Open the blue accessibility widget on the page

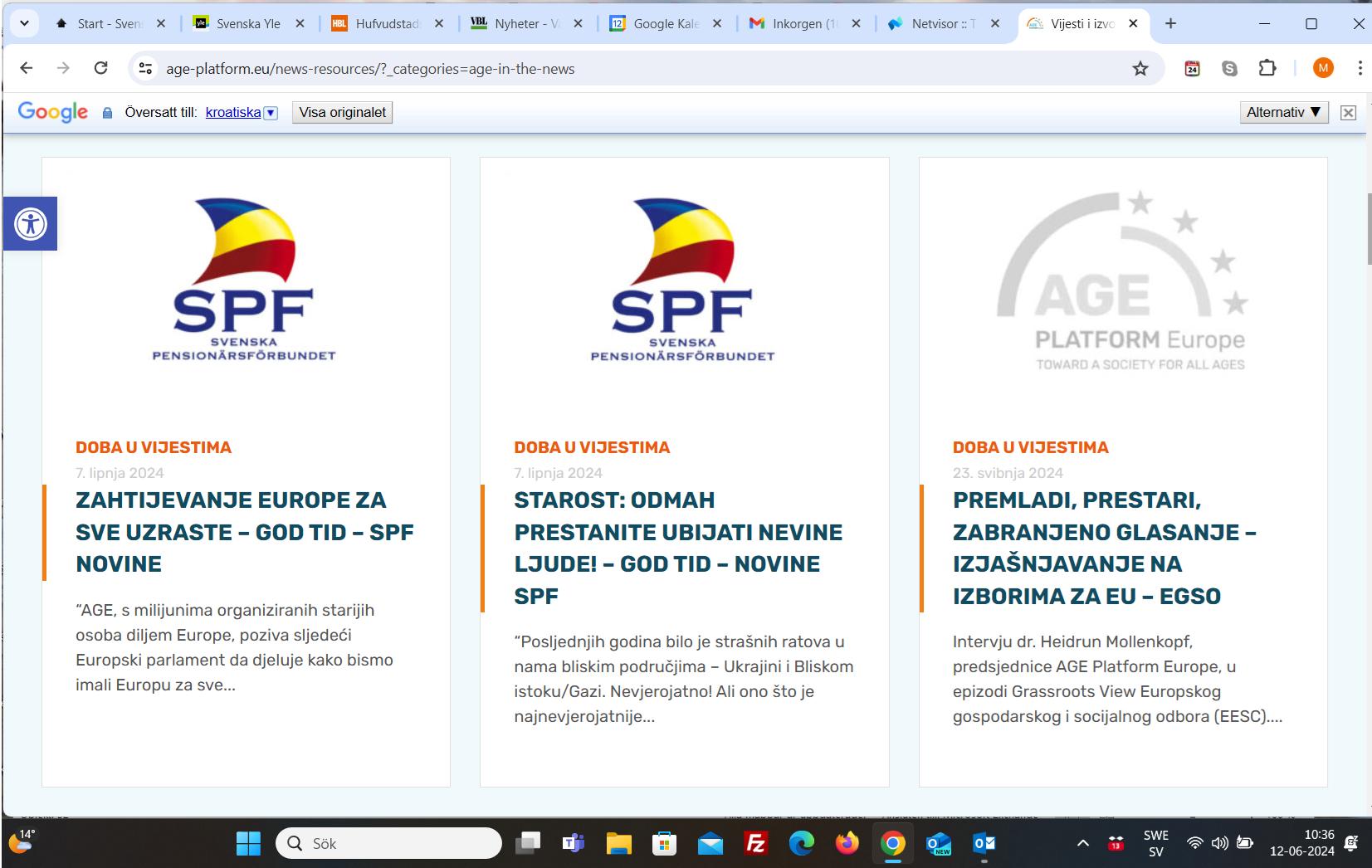(31, 222)
